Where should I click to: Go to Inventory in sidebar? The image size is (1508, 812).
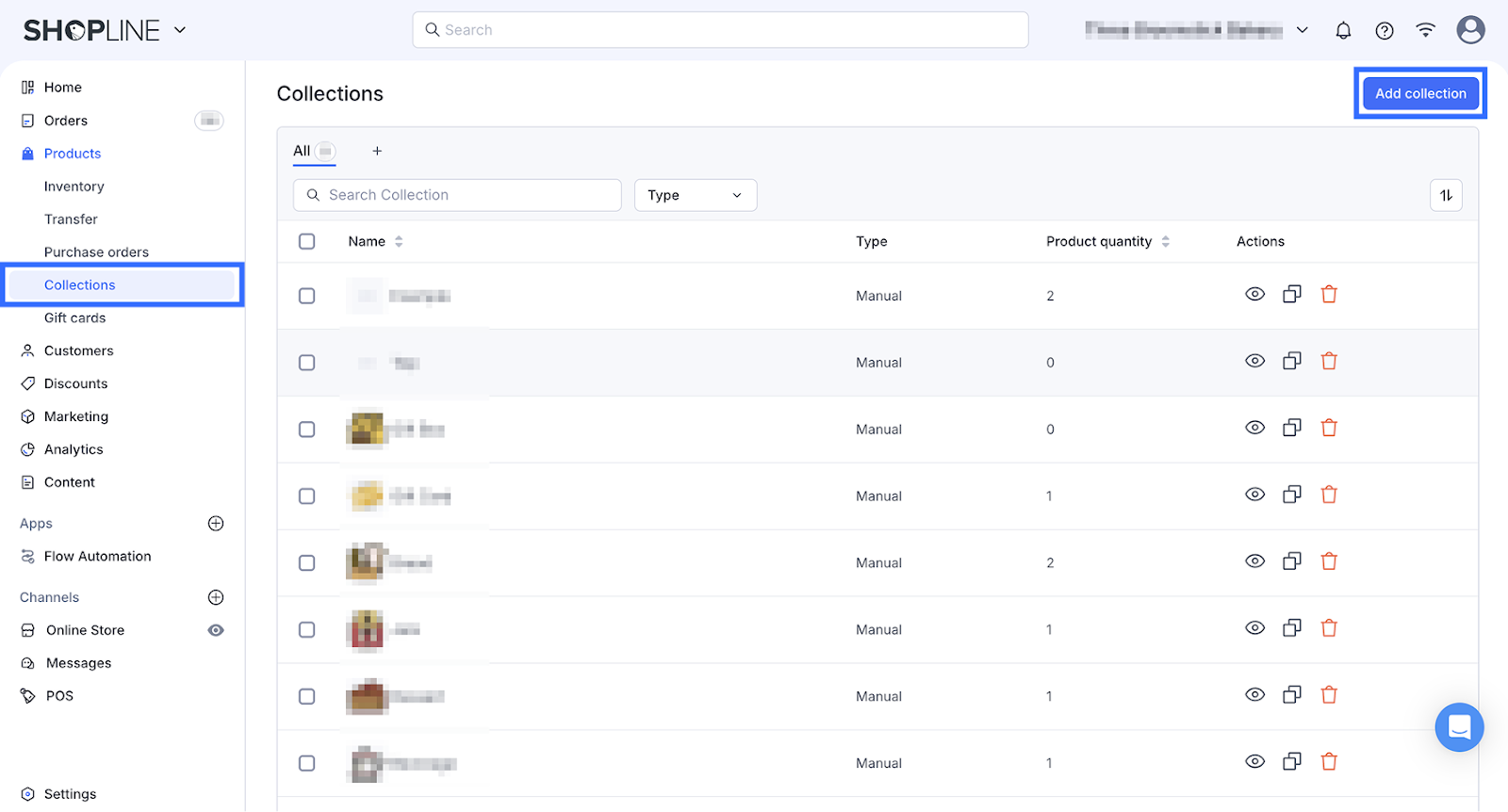pyautogui.click(x=74, y=187)
